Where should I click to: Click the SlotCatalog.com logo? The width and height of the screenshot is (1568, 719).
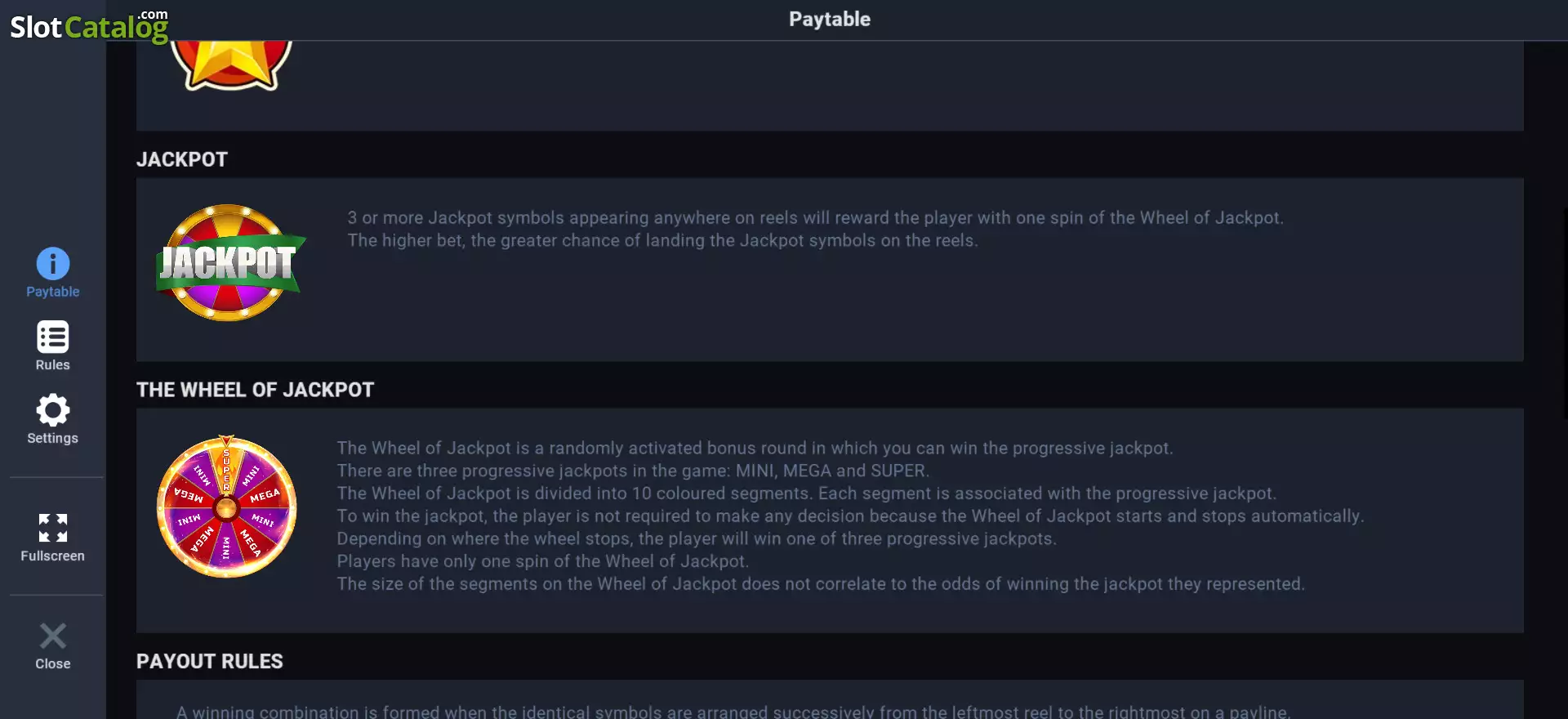pyautogui.click(x=89, y=25)
